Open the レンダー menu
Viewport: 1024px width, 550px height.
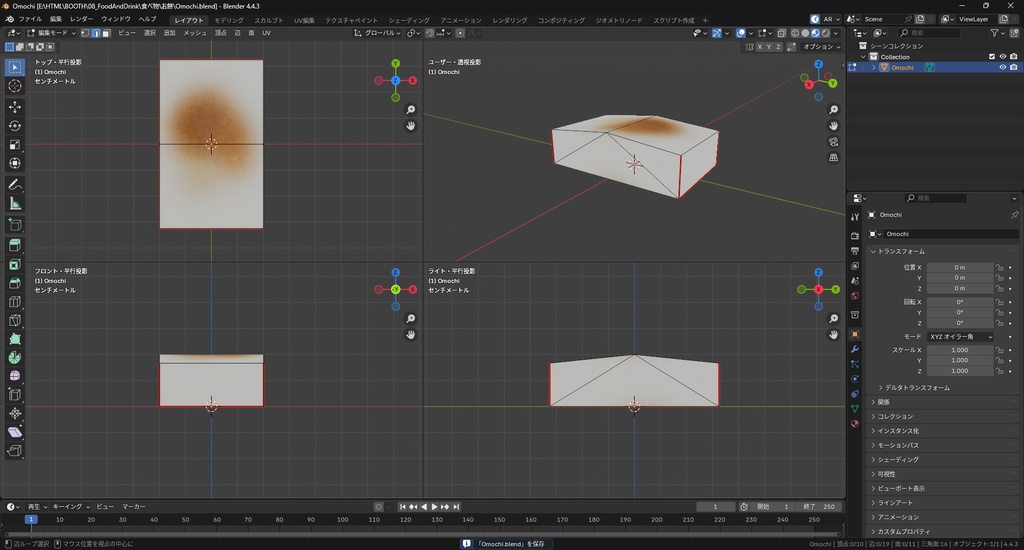tap(82, 19)
